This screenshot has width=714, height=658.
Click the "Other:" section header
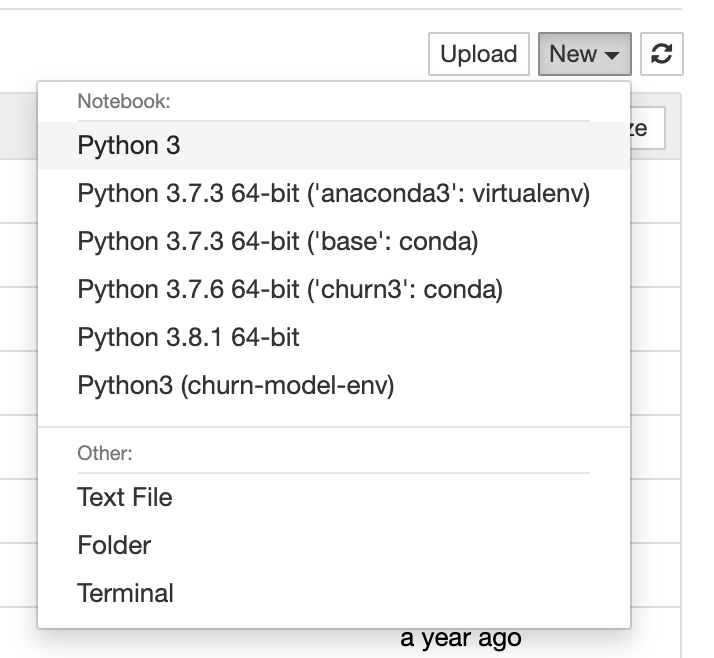tap(105, 453)
